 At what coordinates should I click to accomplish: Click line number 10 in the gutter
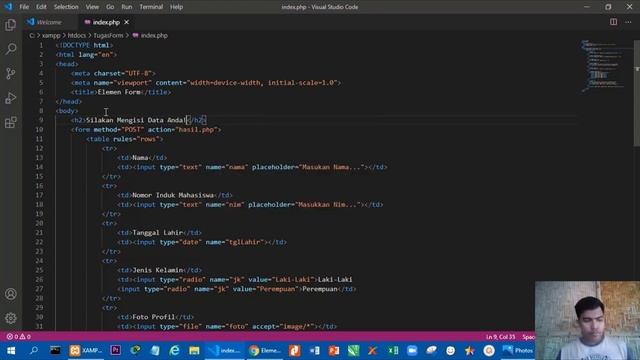click(x=39, y=129)
